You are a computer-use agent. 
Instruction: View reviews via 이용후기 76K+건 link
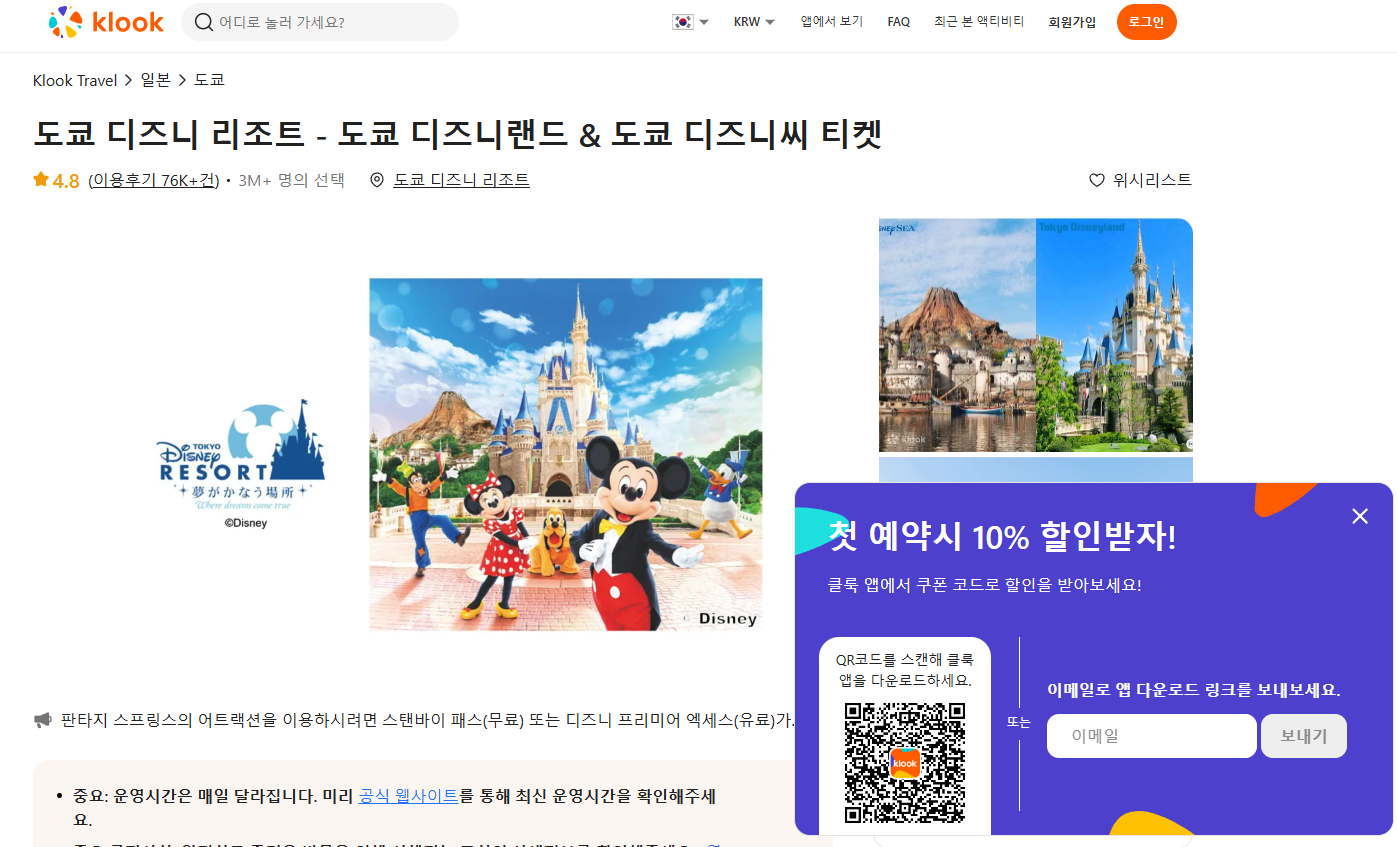point(153,180)
